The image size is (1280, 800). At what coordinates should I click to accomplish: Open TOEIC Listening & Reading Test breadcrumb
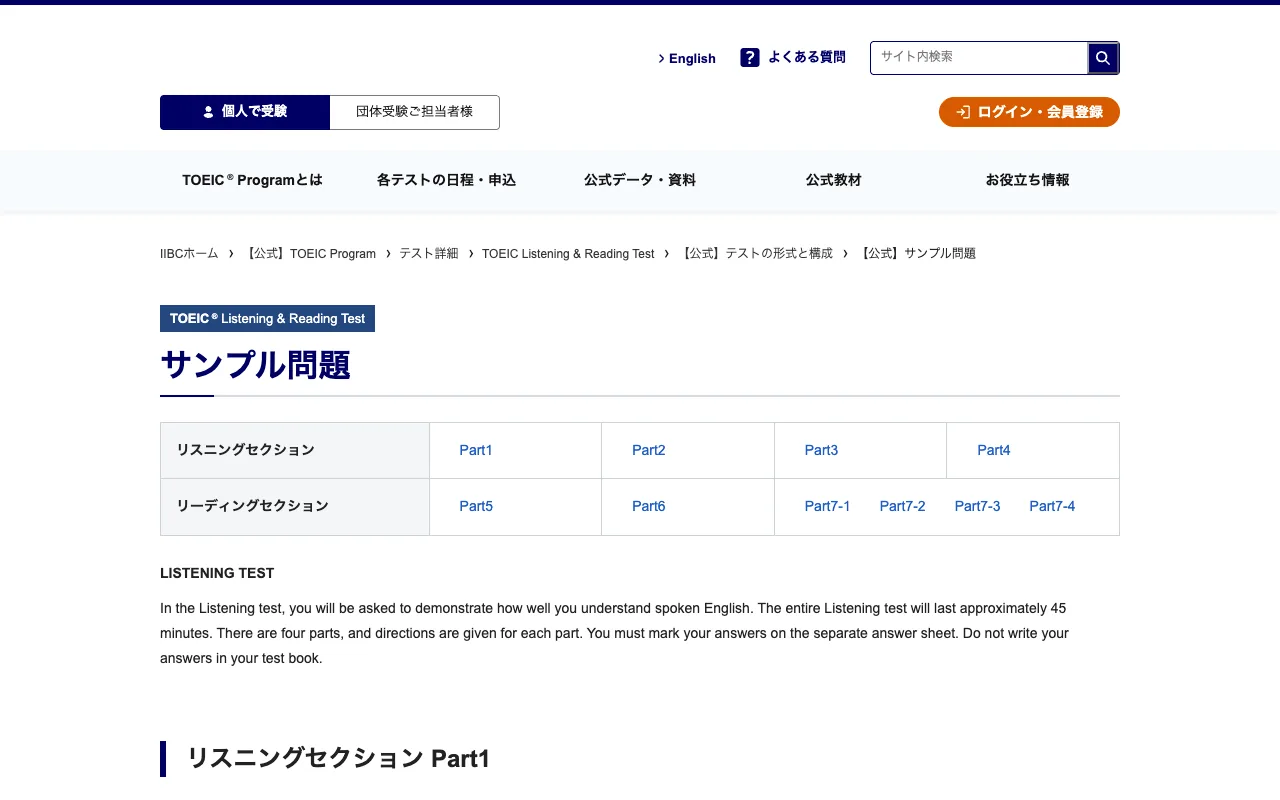[568, 254]
